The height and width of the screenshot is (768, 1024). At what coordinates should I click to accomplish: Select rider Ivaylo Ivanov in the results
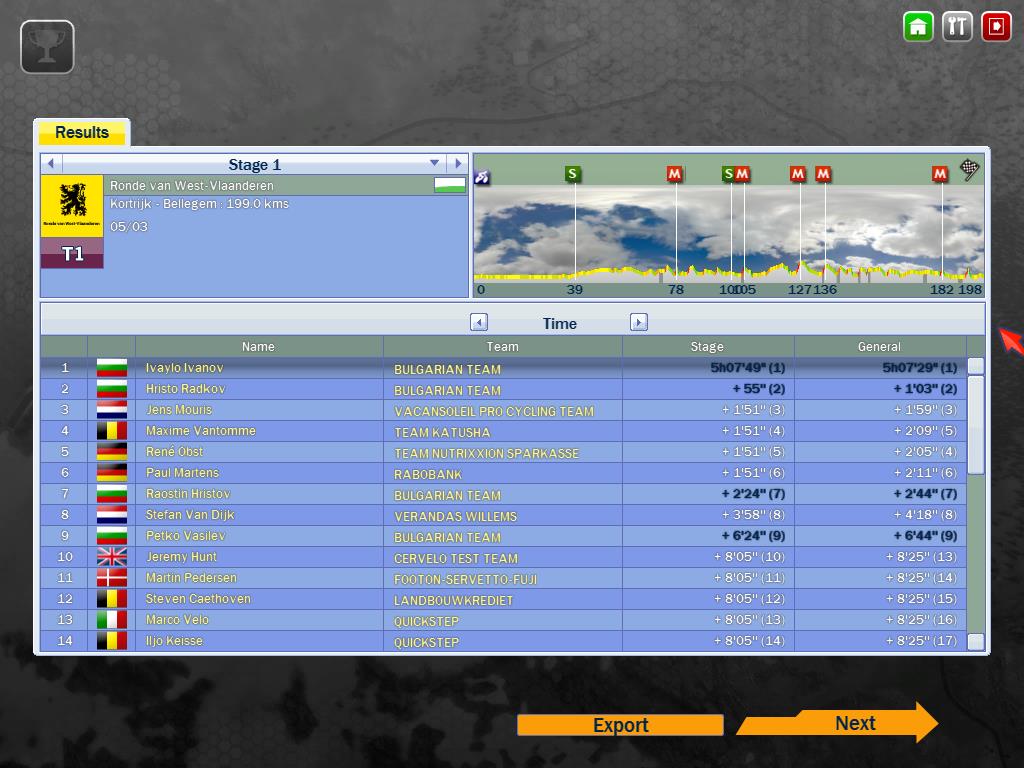point(184,368)
